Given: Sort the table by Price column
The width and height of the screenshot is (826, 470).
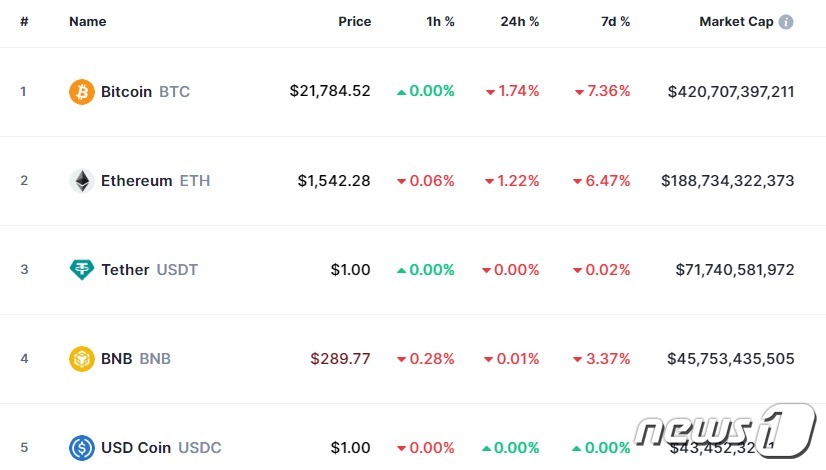Looking at the screenshot, I should [x=355, y=22].
